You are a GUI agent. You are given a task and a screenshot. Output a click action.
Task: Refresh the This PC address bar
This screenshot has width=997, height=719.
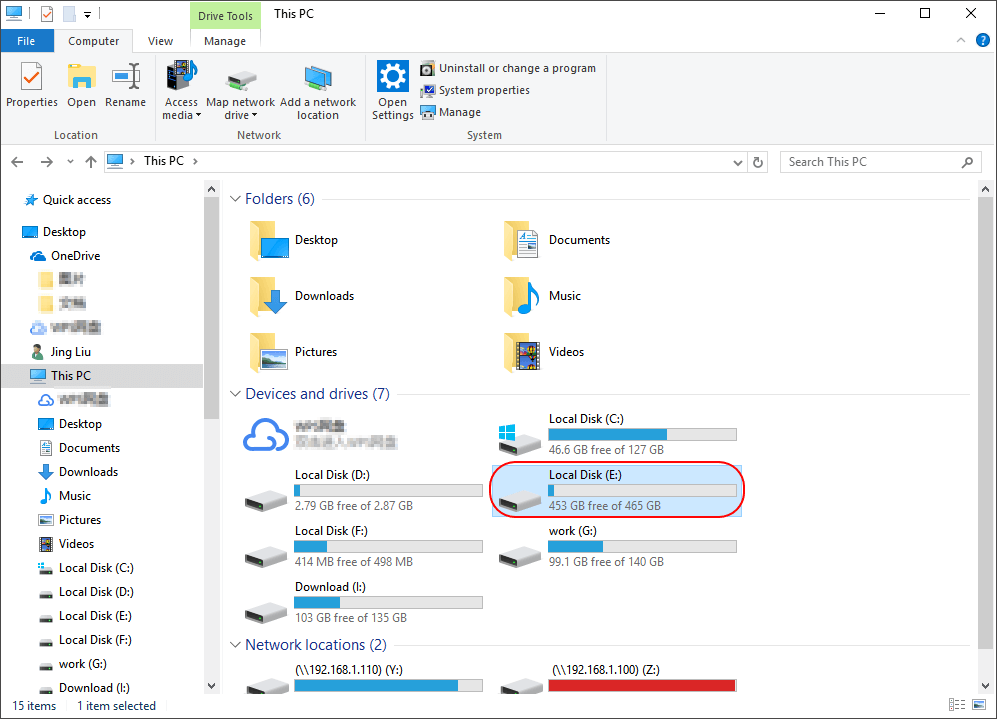coord(759,162)
